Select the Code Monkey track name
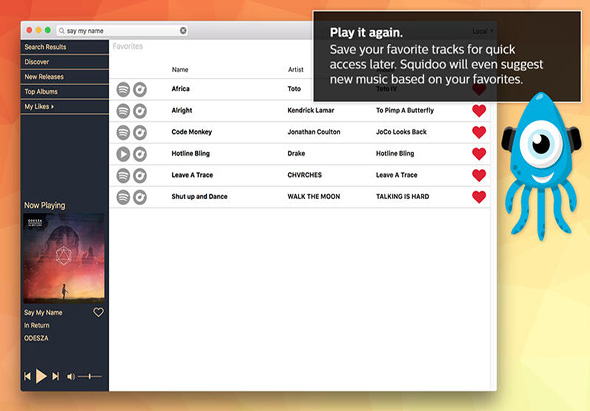The width and height of the screenshot is (590, 411). [x=192, y=132]
